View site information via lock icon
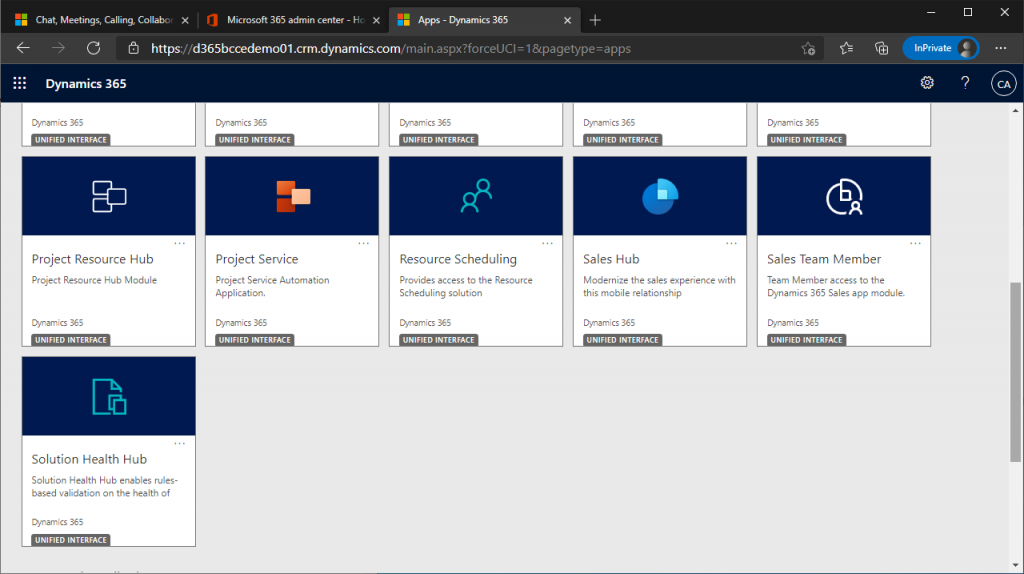1024x574 pixels. [x=133, y=48]
